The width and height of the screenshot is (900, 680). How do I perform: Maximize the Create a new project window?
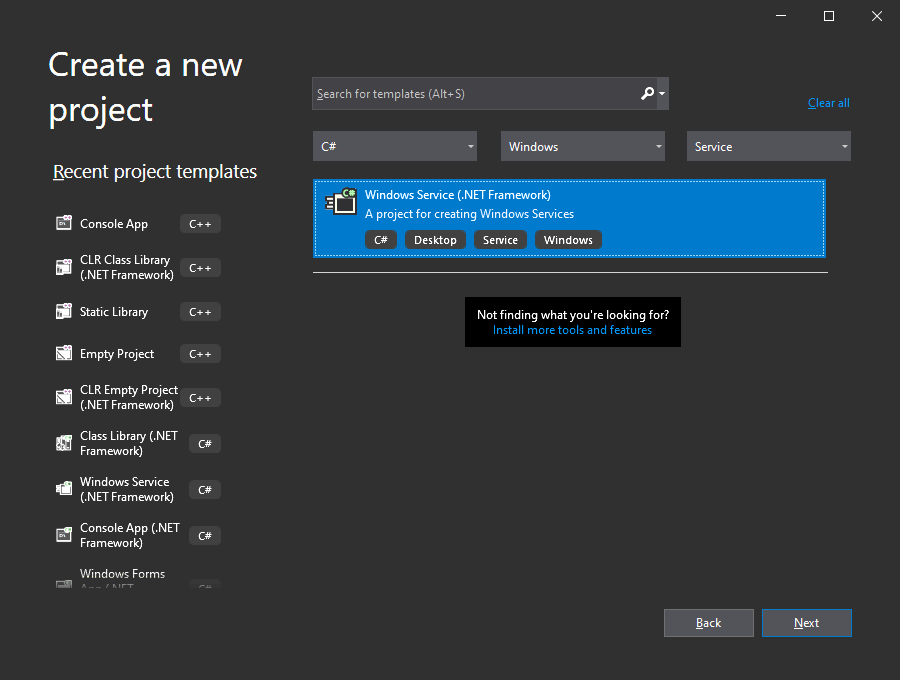pos(829,16)
